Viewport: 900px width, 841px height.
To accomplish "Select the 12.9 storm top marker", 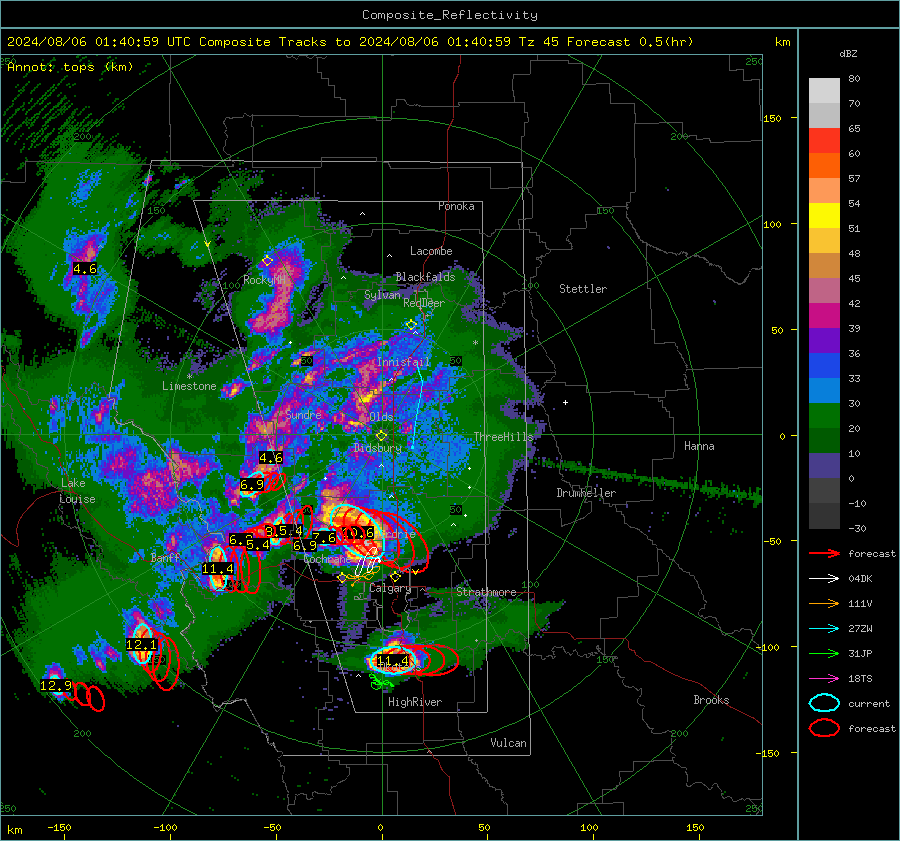I will coord(56,685).
